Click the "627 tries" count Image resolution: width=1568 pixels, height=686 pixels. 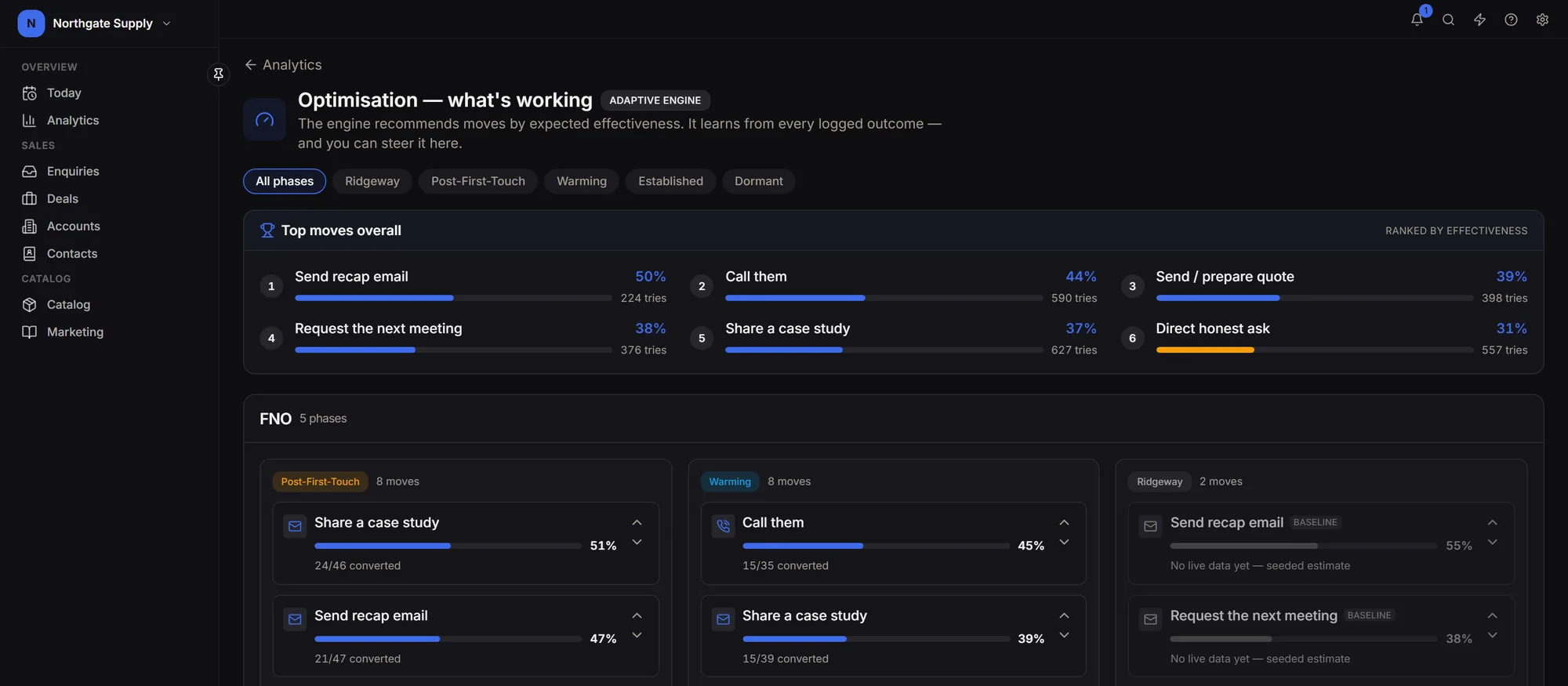pyautogui.click(x=1074, y=350)
